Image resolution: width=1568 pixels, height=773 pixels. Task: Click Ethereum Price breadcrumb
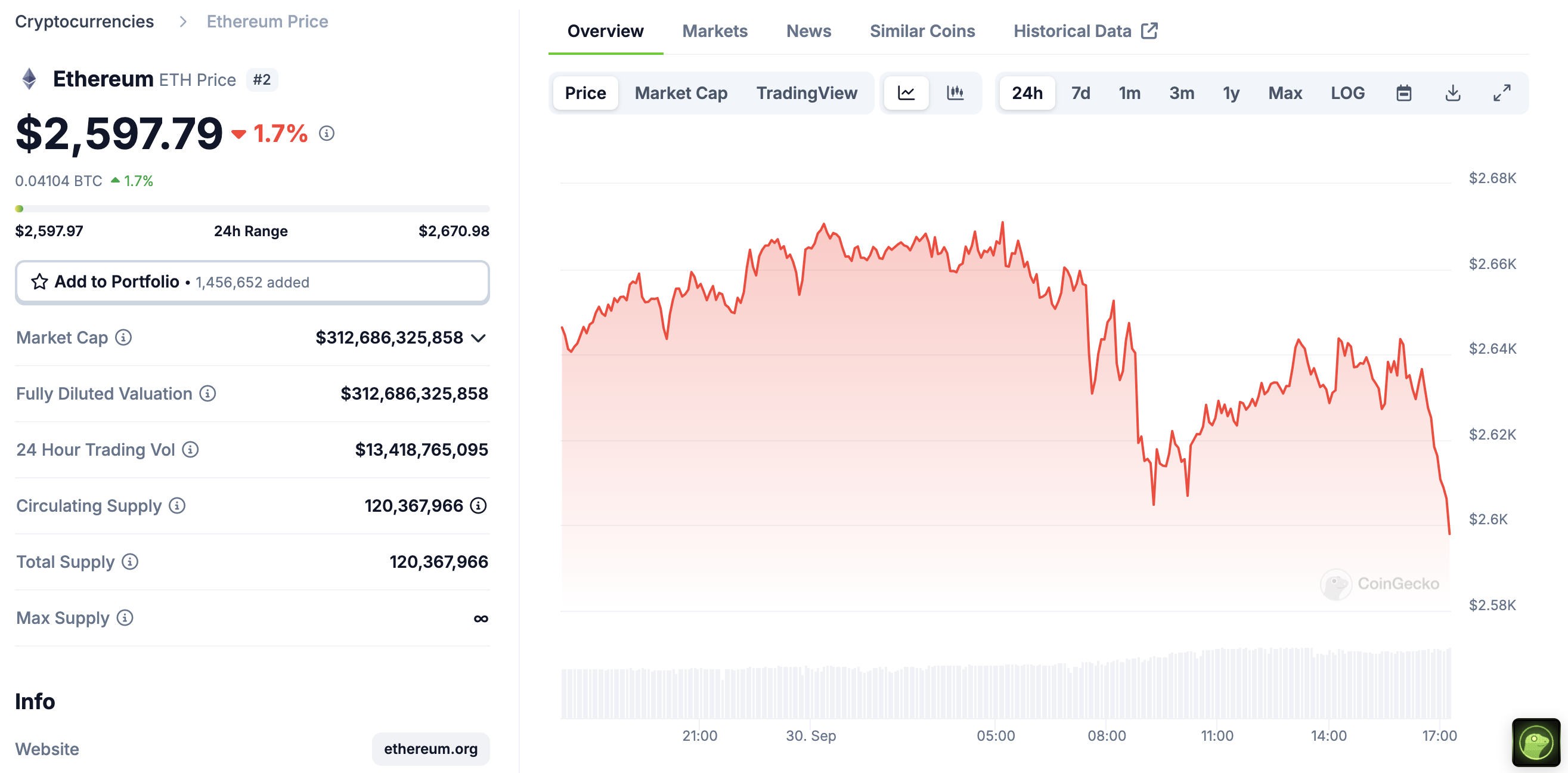[267, 21]
